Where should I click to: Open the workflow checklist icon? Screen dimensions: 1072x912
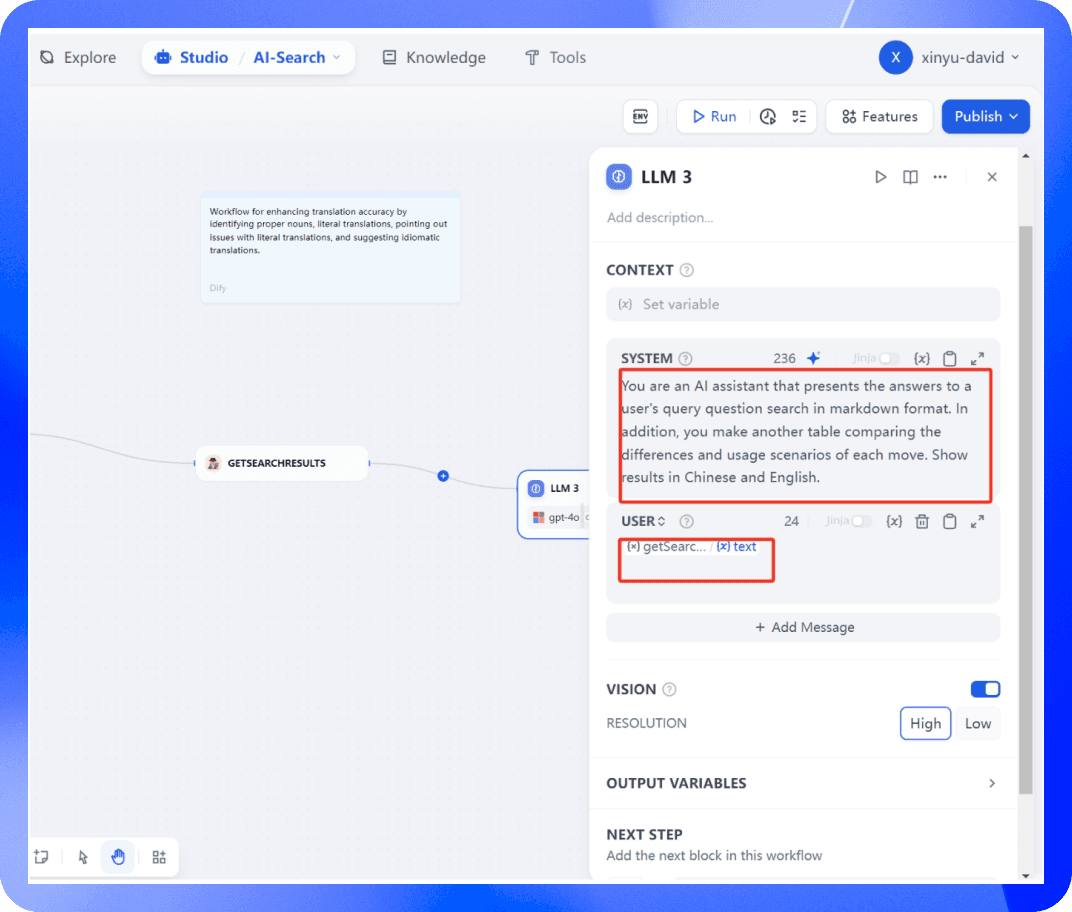point(799,117)
